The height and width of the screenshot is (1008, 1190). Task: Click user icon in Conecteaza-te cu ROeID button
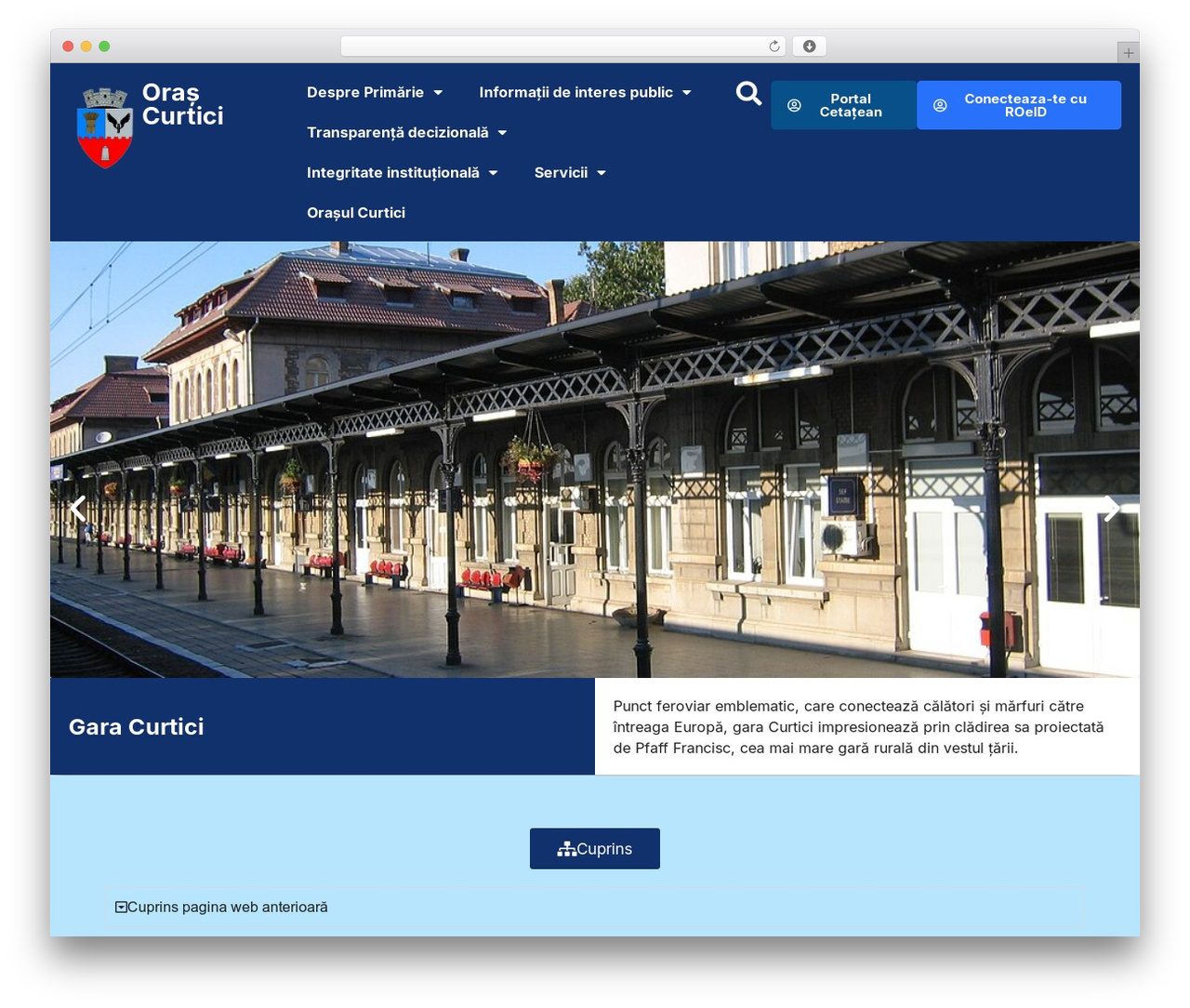940,106
